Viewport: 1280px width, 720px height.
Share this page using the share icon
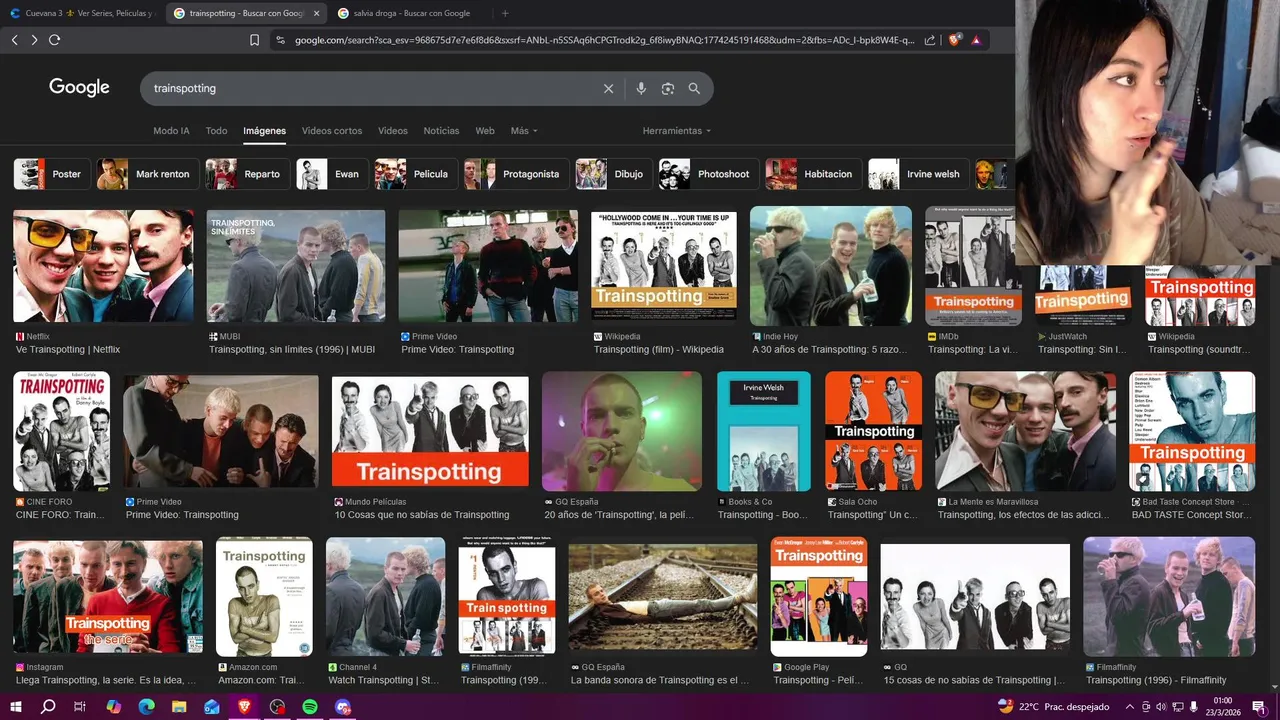coord(930,40)
